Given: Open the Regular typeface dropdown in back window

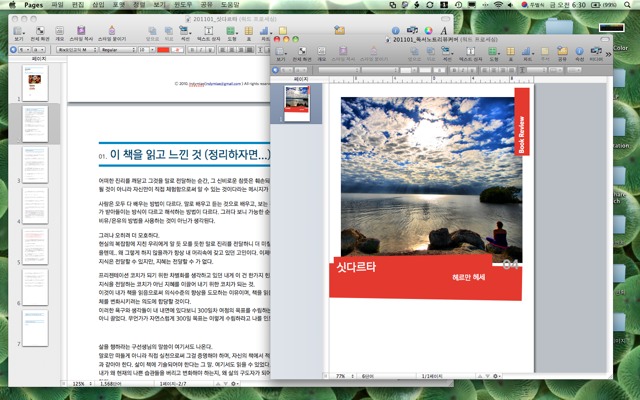Looking at the screenshot, I should tap(118, 49).
